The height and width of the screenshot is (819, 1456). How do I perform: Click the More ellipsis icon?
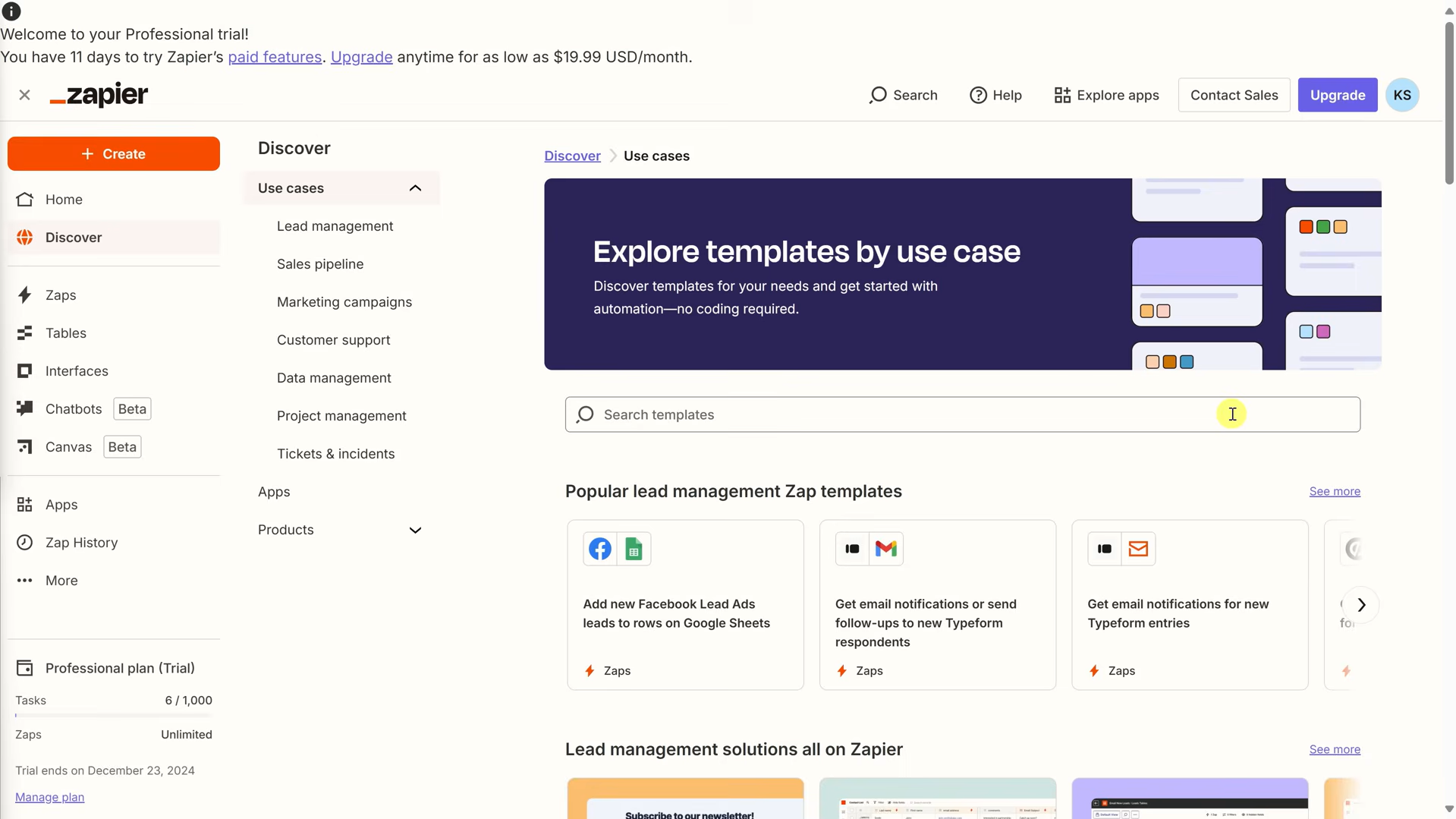click(x=25, y=580)
